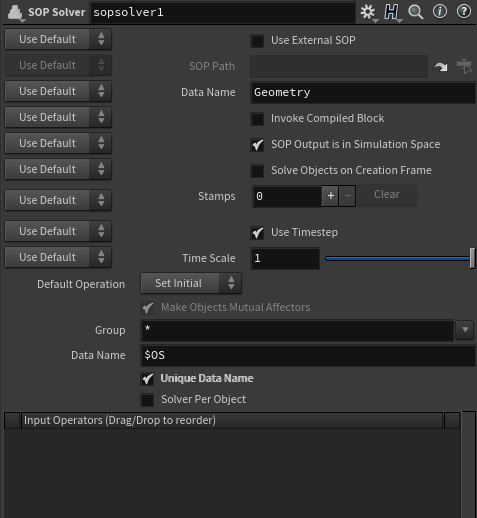Toggle Make Objects Mutual Affectors checkbox

click(147, 308)
